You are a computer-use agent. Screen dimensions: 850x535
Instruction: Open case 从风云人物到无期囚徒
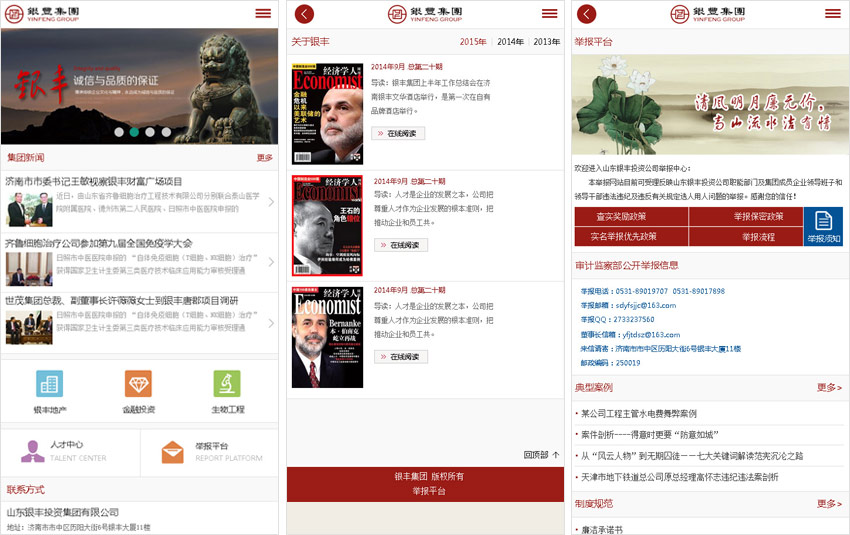(692, 456)
